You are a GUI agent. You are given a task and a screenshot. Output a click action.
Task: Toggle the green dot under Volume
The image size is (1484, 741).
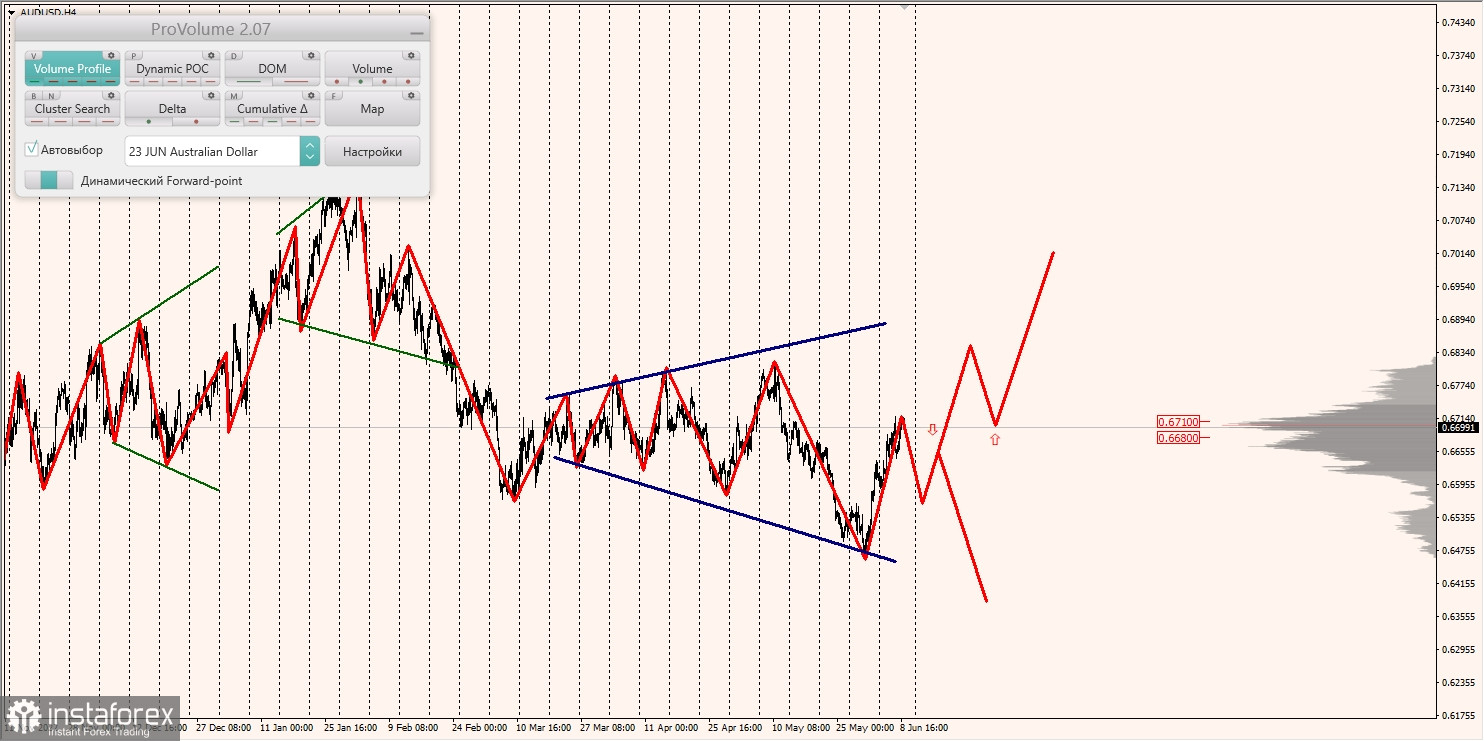(360, 81)
